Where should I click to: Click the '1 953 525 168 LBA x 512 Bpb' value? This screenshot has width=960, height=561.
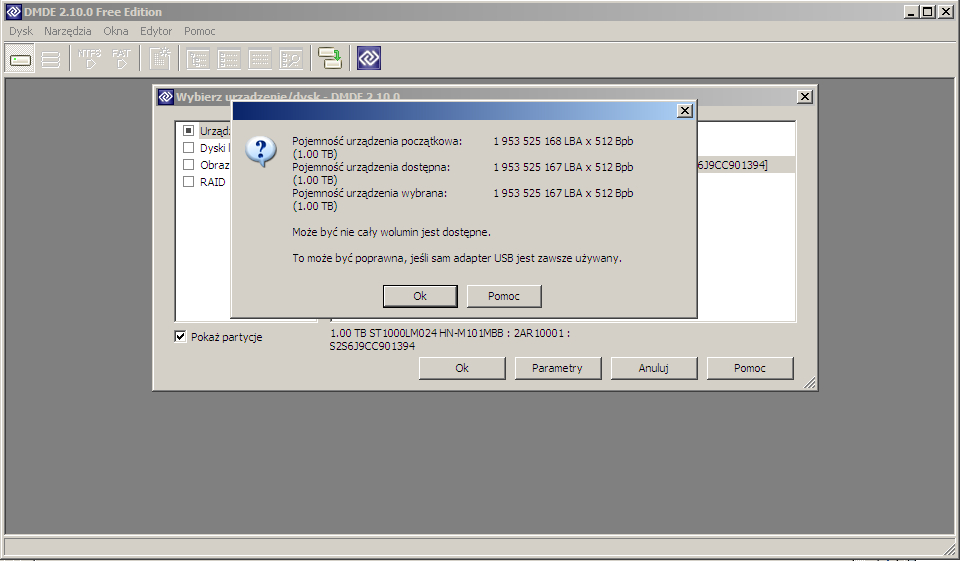(563, 141)
